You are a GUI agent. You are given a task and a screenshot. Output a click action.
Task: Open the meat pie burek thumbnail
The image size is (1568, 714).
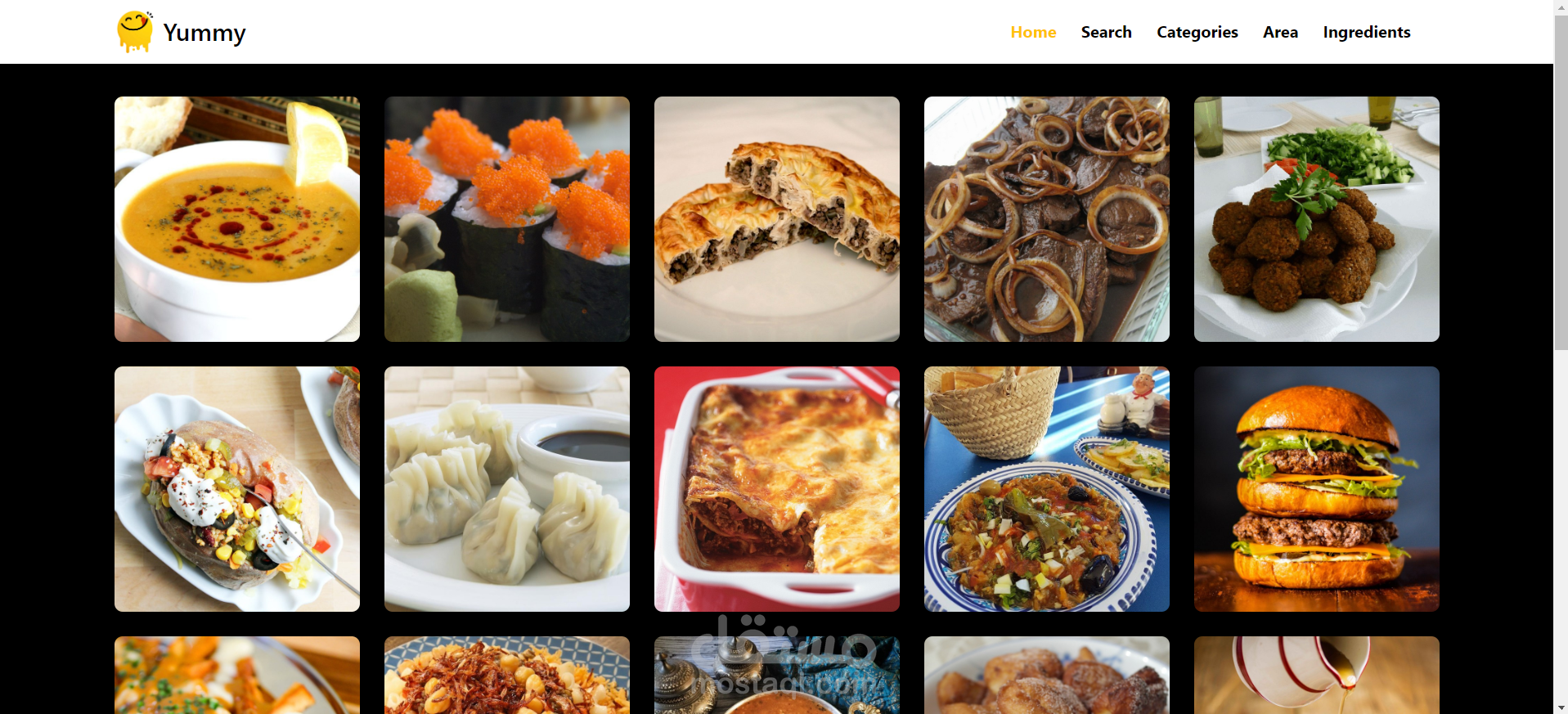(777, 219)
